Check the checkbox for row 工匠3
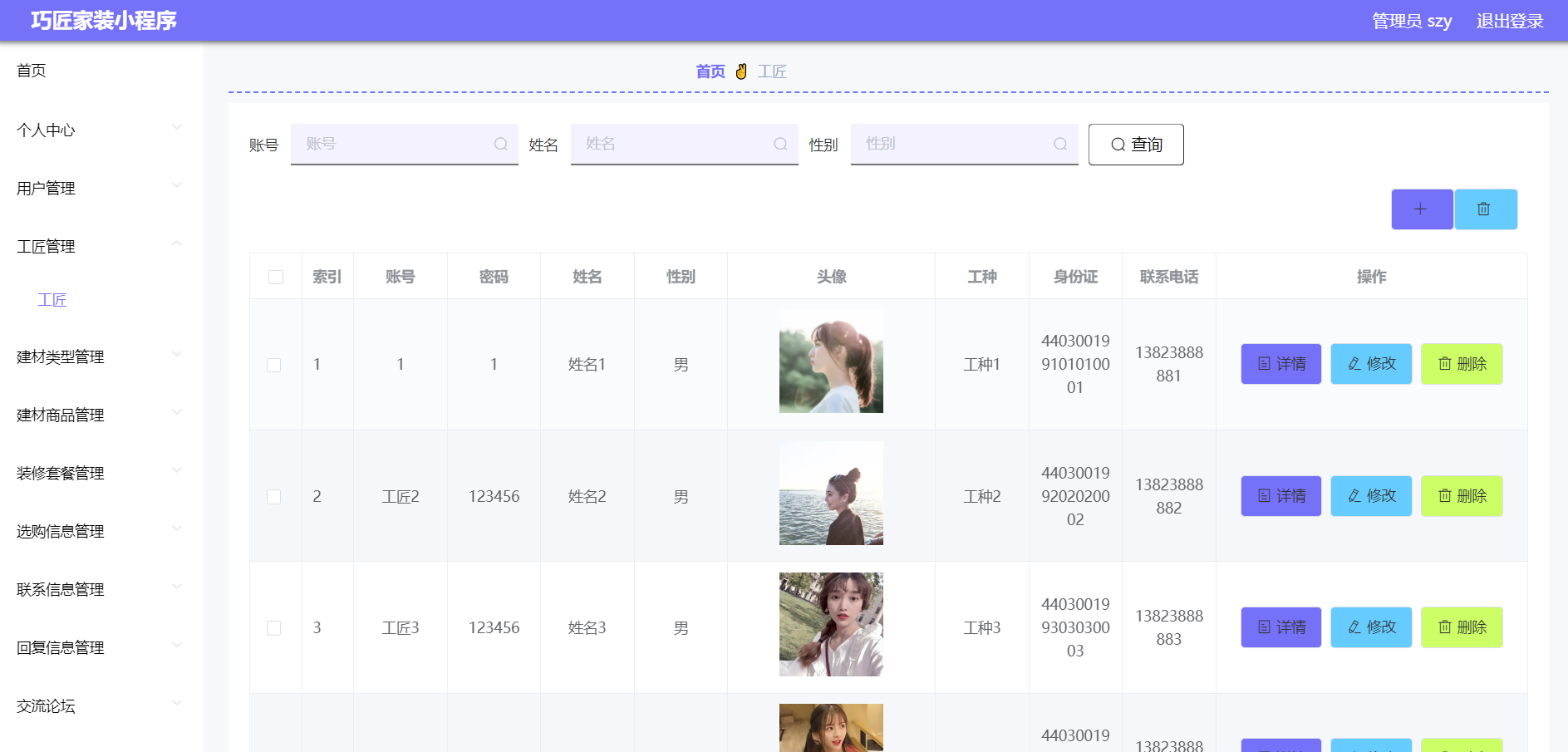This screenshot has width=1568, height=752. coord(273,628)
